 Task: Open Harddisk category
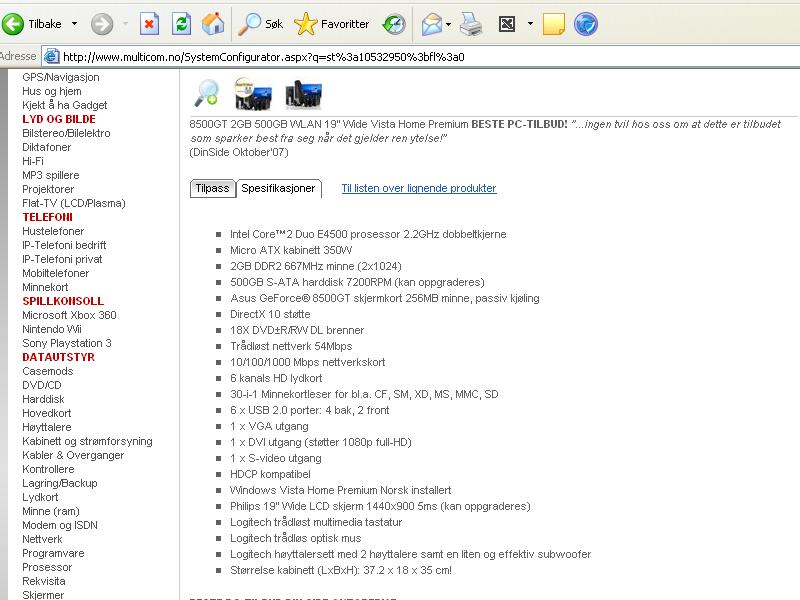[43, 399]
